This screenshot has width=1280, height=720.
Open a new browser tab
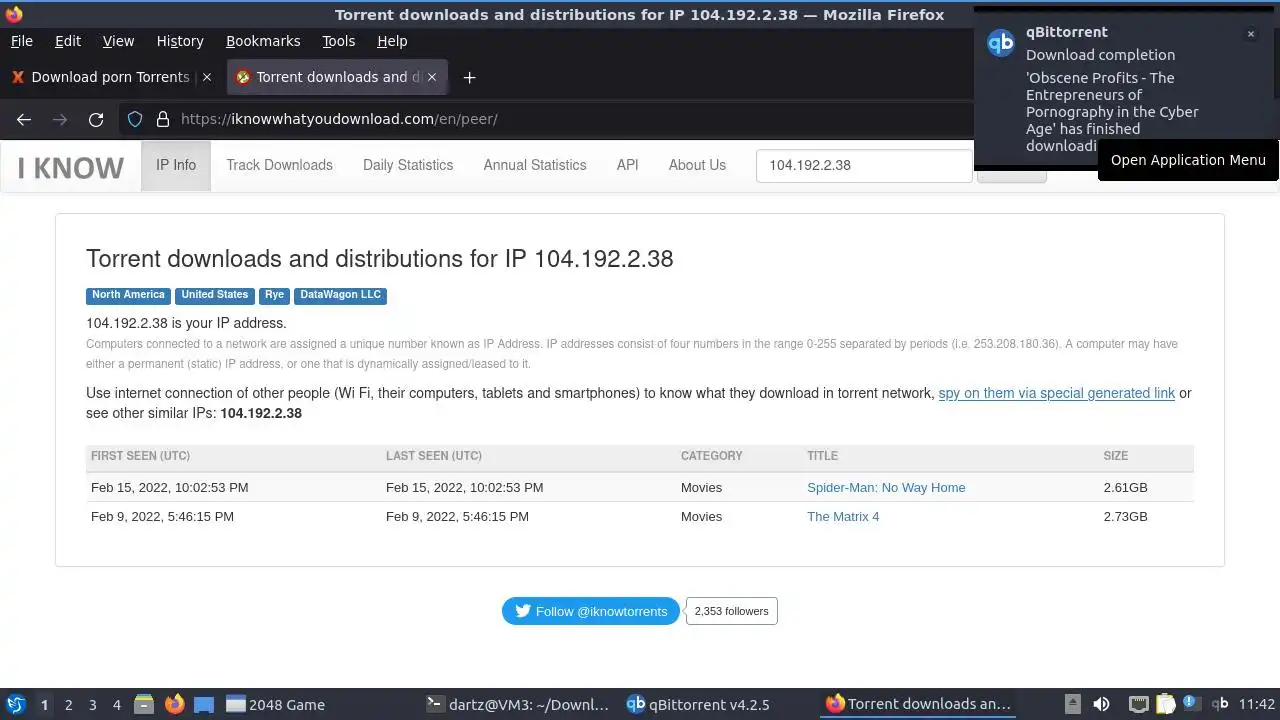469,77
